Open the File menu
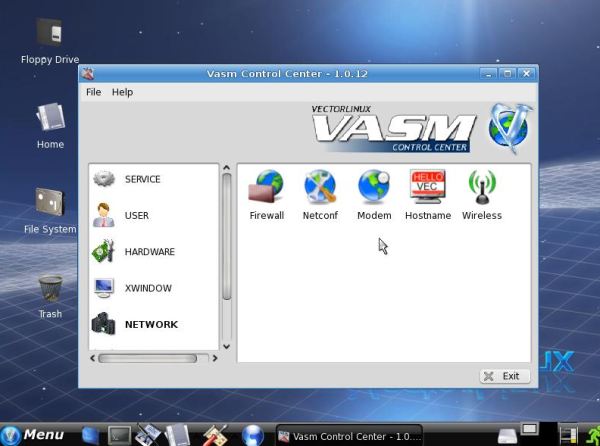Viewport: 600px width, 446px height. 93,92
